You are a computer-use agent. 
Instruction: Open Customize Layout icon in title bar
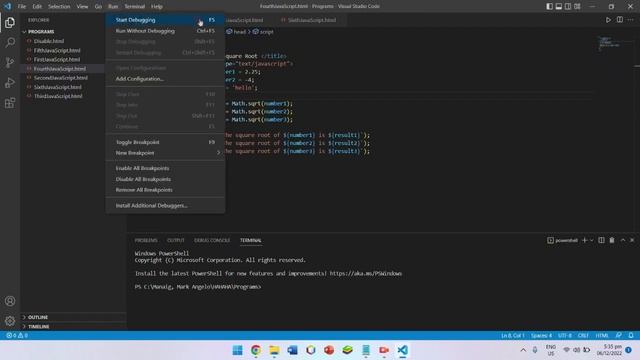coord(577,6)
